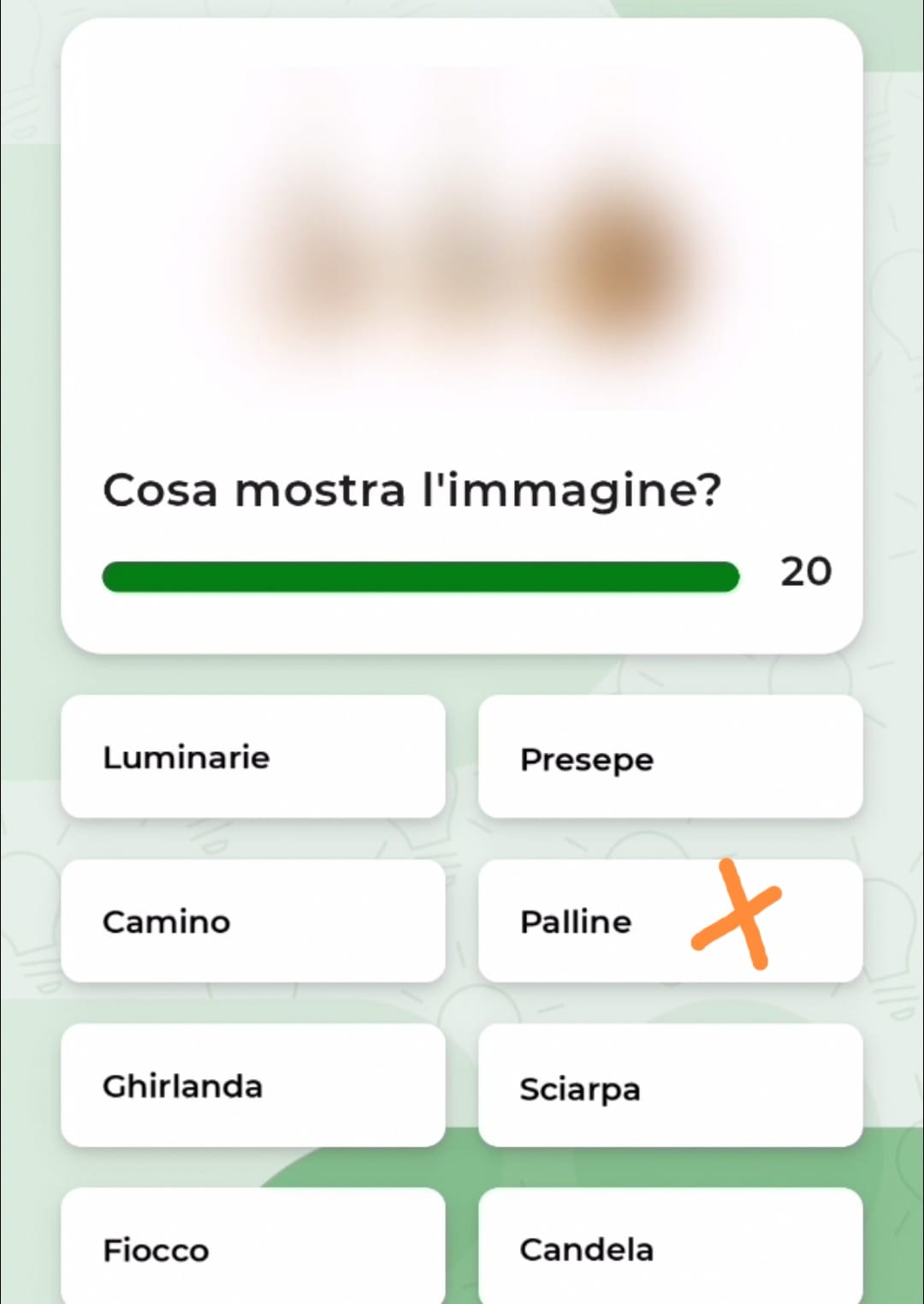Click the faint lightbulb outline in top-left background
The width and height of the screenshot is (924, 1304).
point(21,111)
